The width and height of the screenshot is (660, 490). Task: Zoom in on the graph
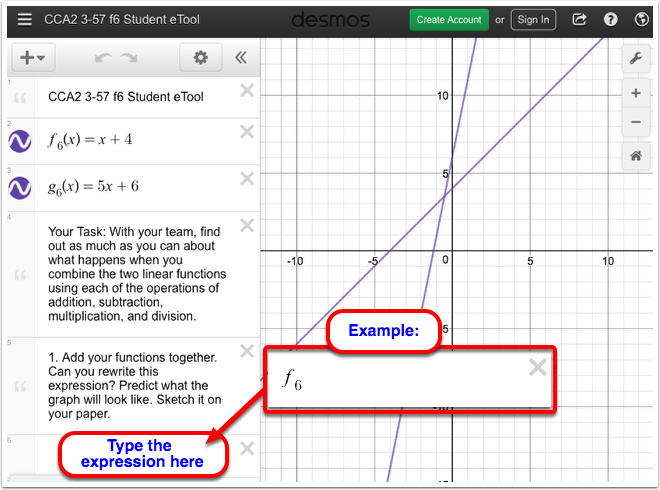(x=636, y=93)
